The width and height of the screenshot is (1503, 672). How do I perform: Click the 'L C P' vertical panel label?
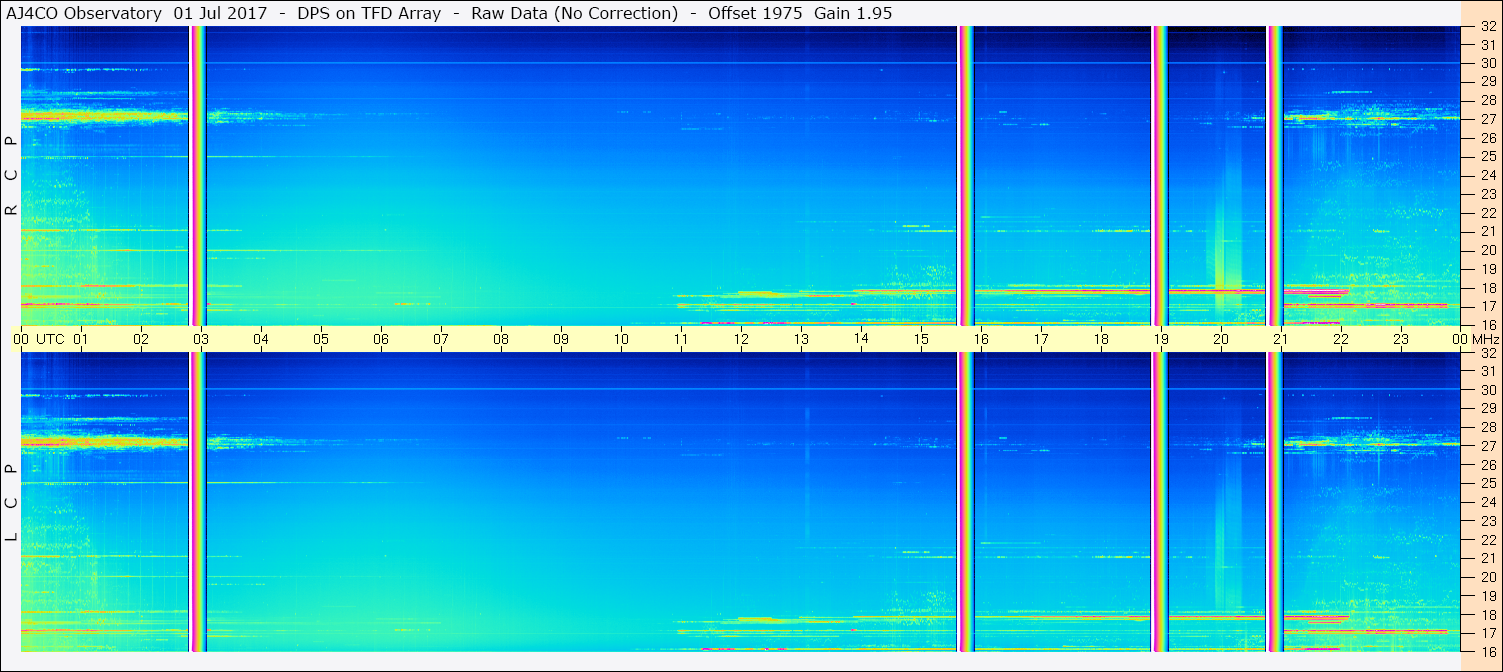click(11, 502)
